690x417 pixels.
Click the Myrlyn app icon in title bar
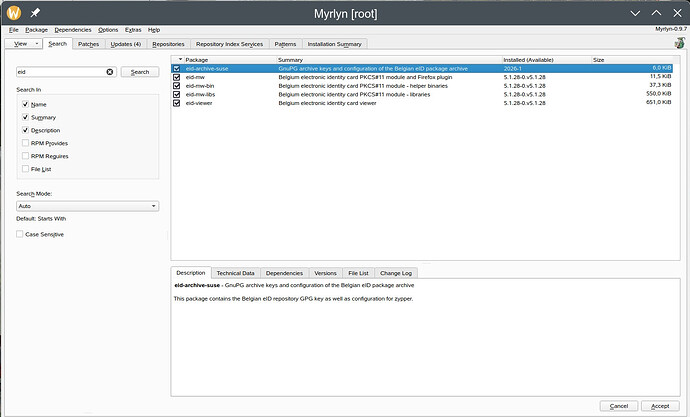pos(14,13)
